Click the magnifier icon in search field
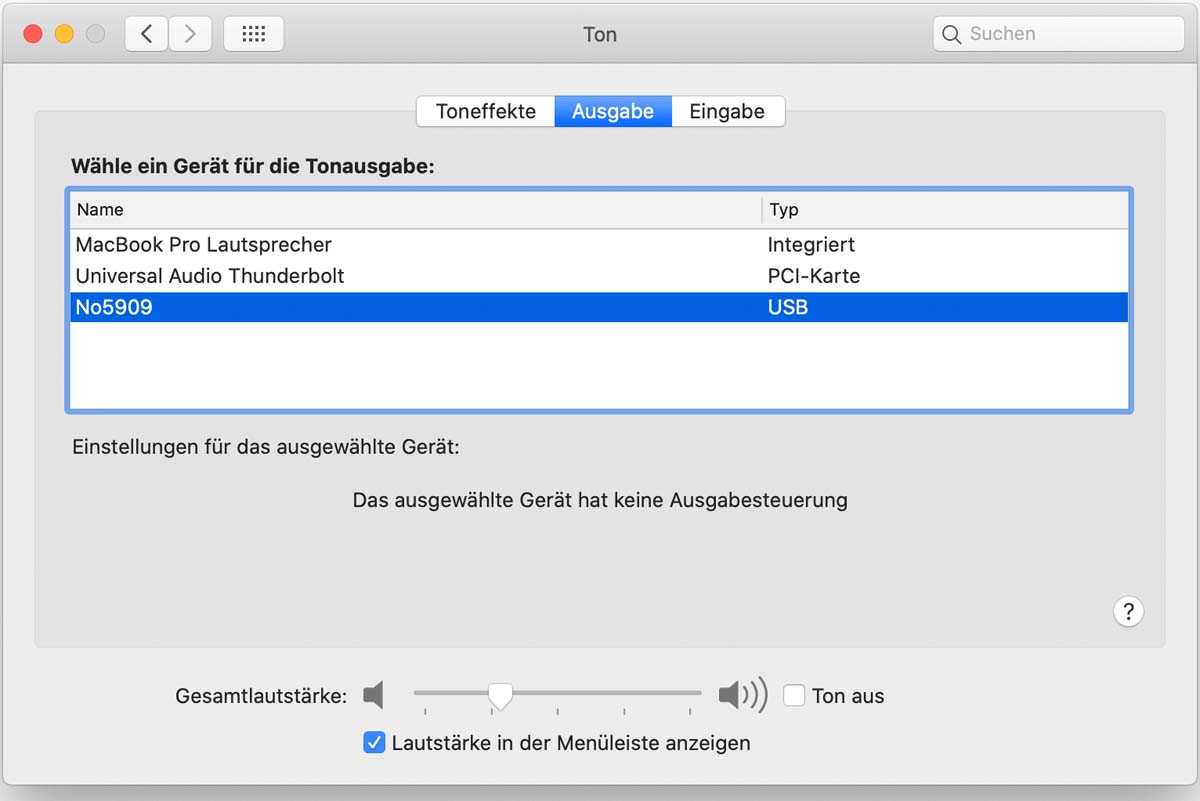The width and height of the screenshot is (1200, 801). (x=952, y=34)
